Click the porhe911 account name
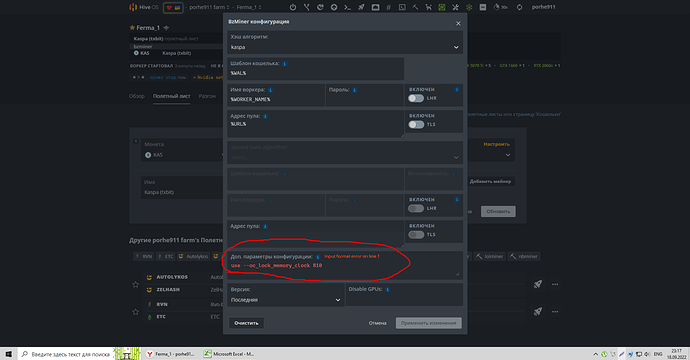Screen dimensions: 690x360 [543, 7]
